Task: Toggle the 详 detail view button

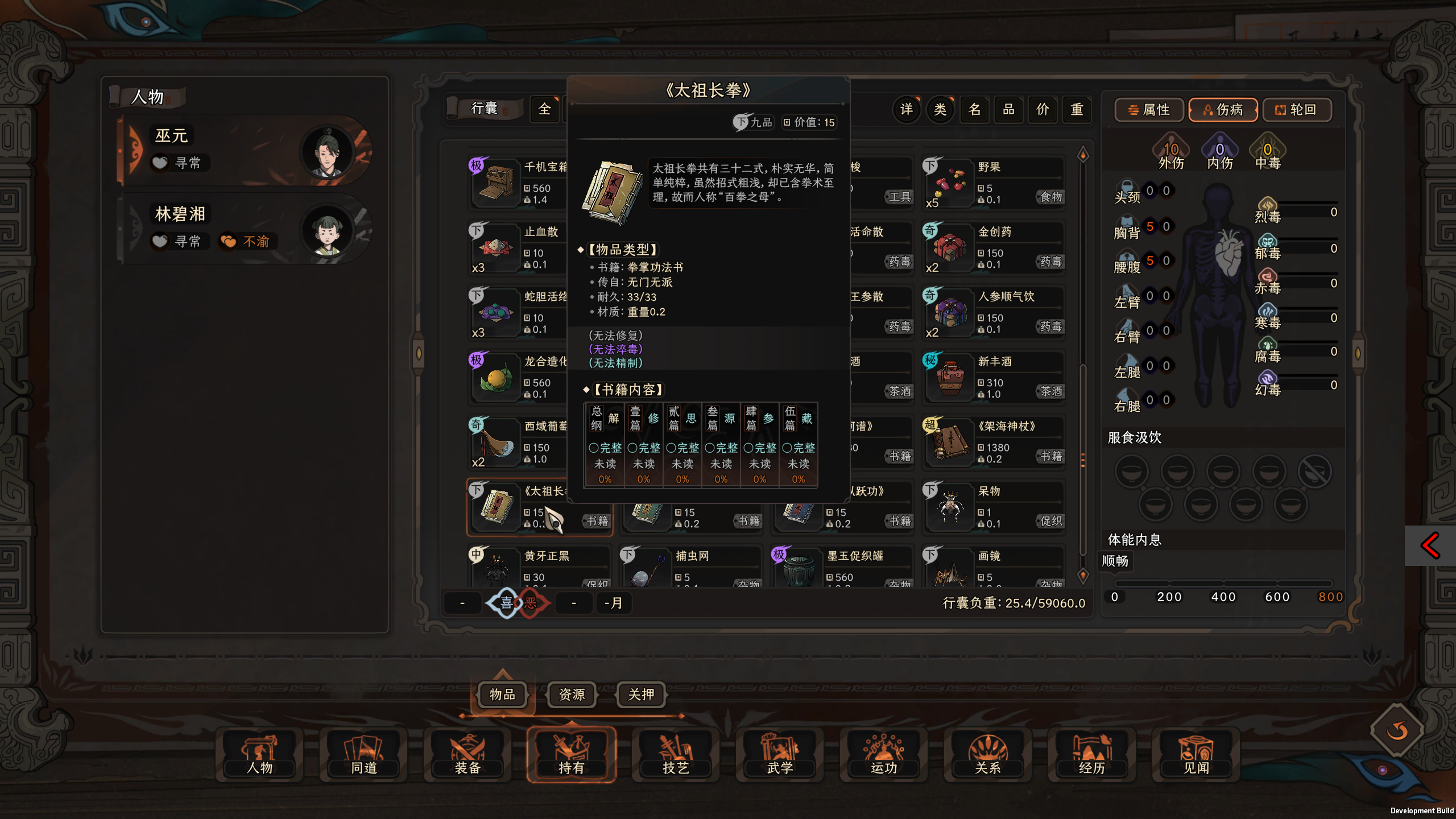Action: coord(906,109)
